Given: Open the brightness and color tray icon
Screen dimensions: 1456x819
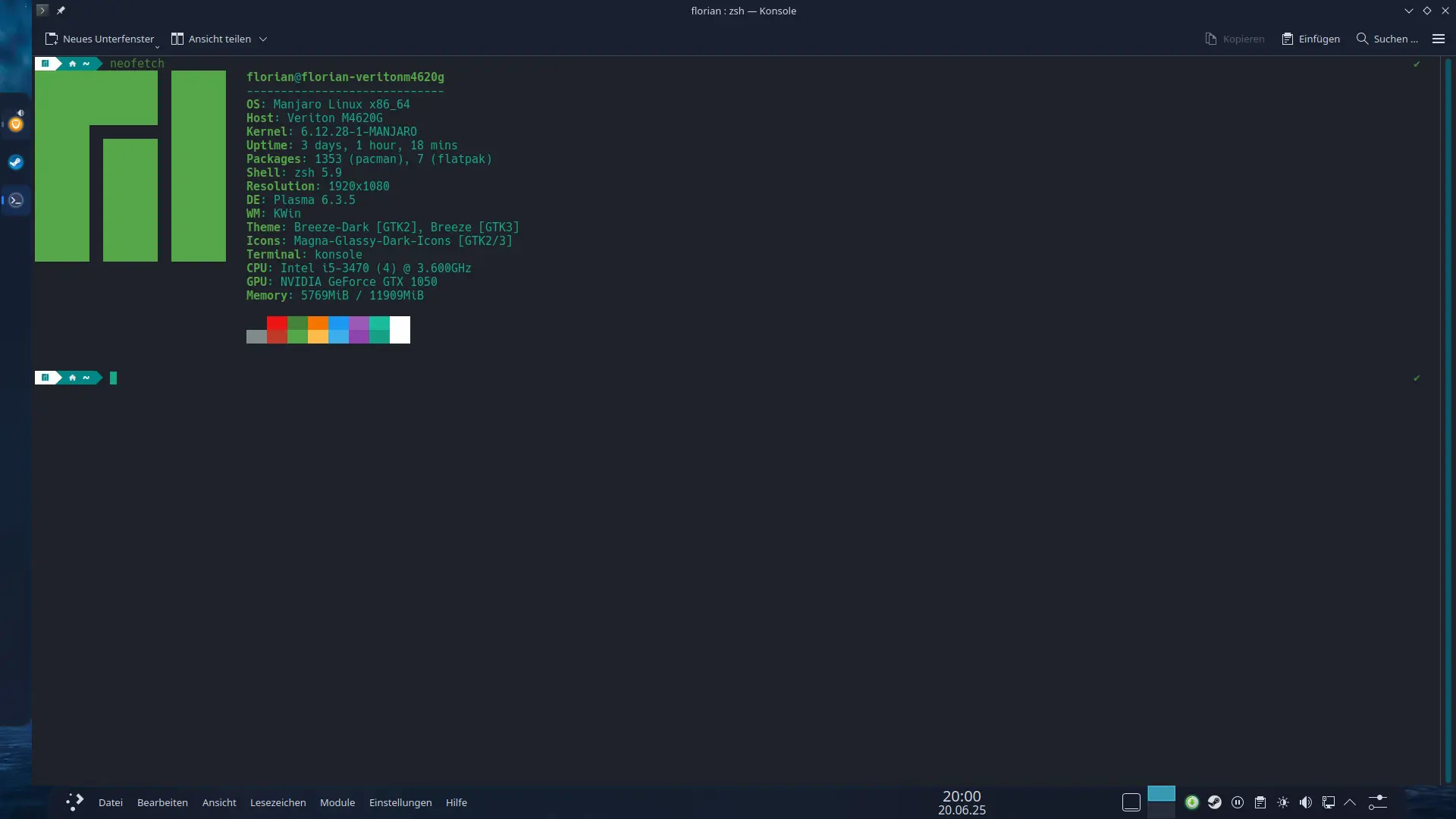Looking at the screenshot, I should coord(1283,802).
